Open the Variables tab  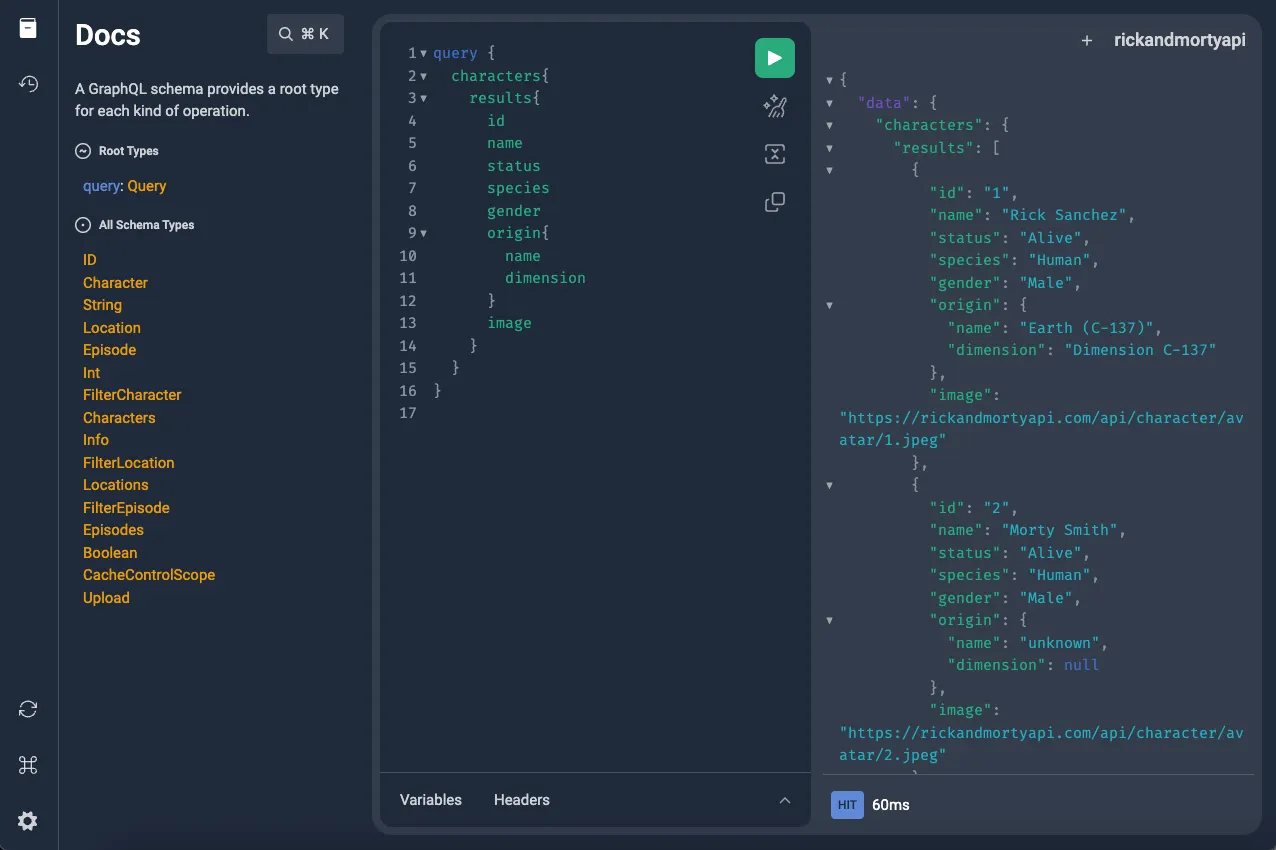click(x=430, y=800)
